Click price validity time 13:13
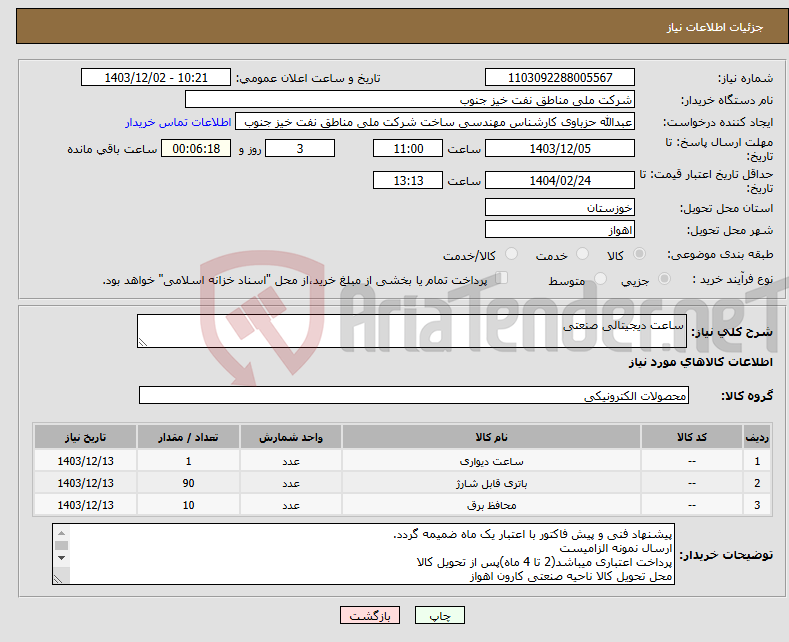Screen dimensions: 789x642 point(408,180)
